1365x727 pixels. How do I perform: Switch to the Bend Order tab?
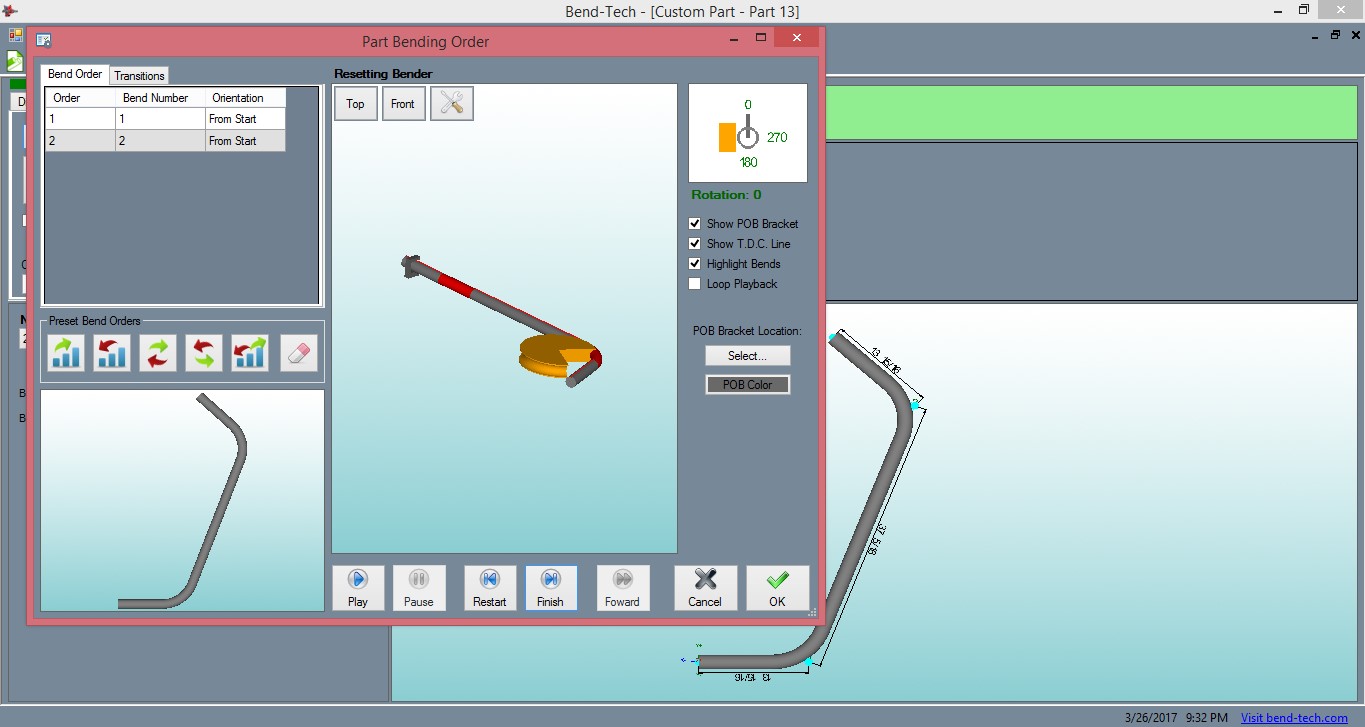75,74
